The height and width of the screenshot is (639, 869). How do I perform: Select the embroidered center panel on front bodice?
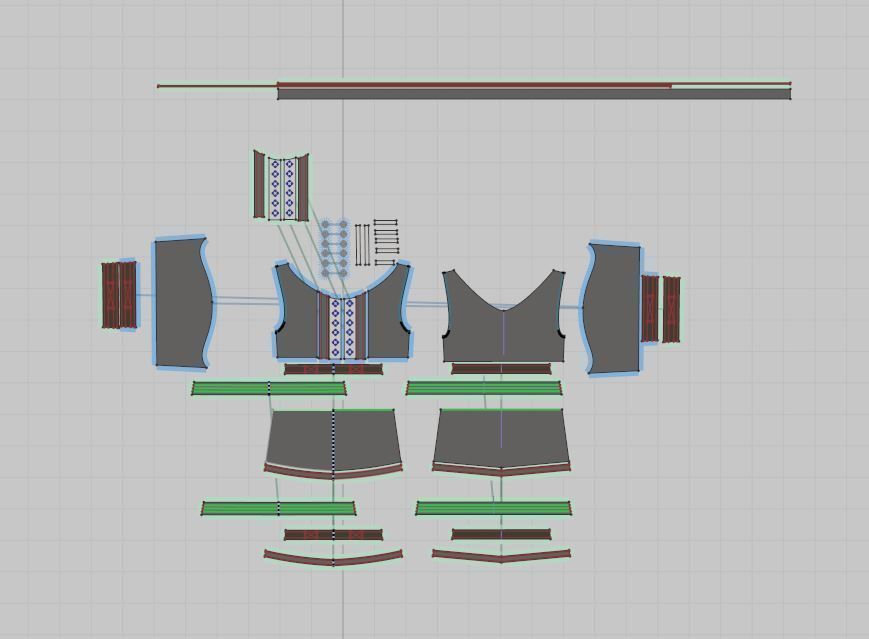coord(342,328)
